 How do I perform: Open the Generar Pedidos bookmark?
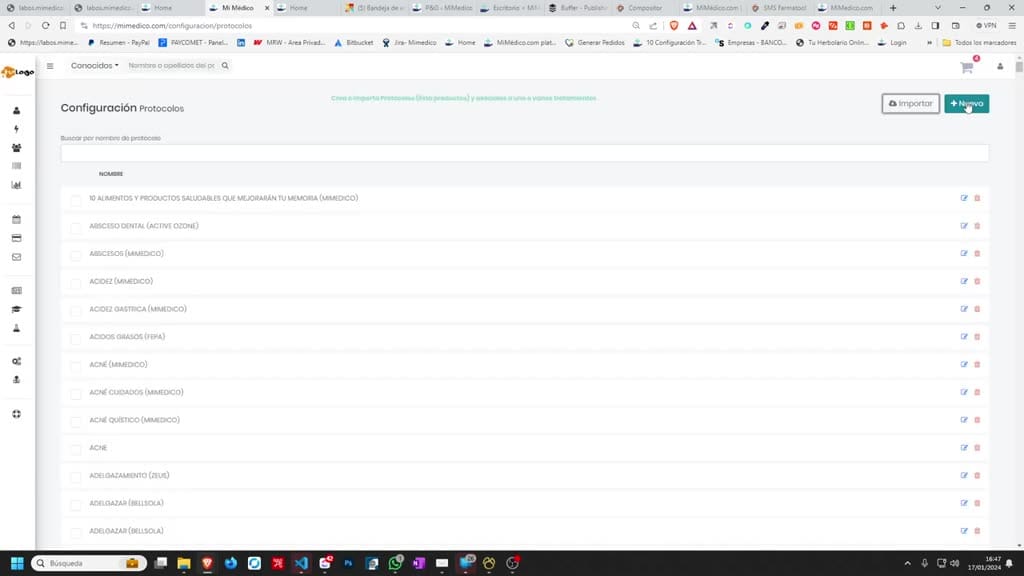pyautogui.click(x=595, y=42)
